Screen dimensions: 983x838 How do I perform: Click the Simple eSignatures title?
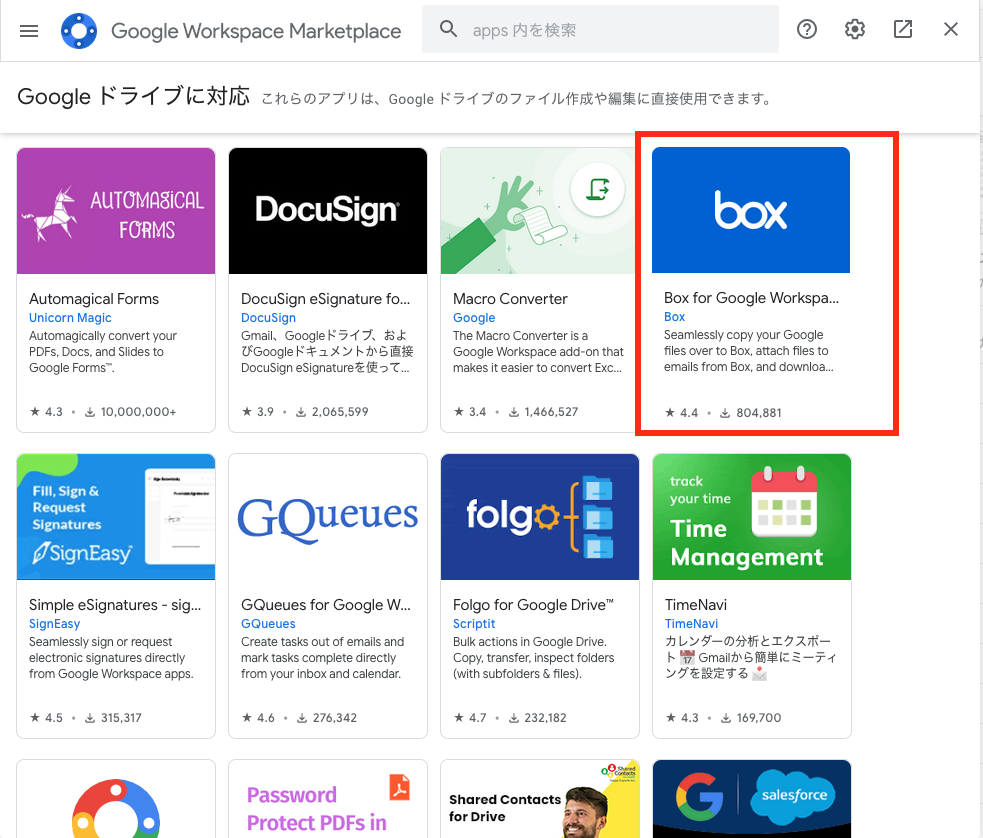[115, 605]
